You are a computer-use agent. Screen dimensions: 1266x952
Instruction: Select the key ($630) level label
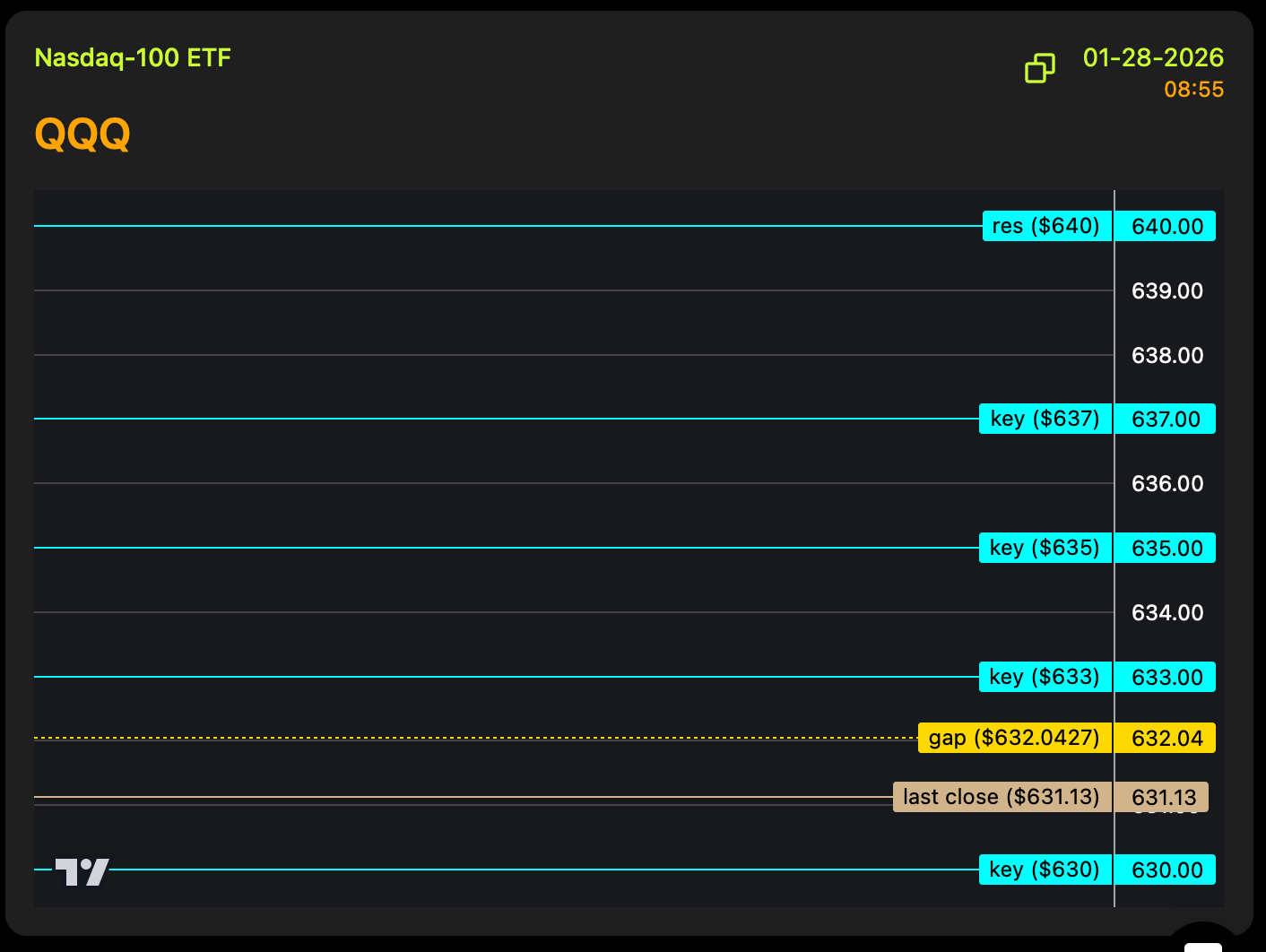pyautogui.click(x=1045, y=870)
